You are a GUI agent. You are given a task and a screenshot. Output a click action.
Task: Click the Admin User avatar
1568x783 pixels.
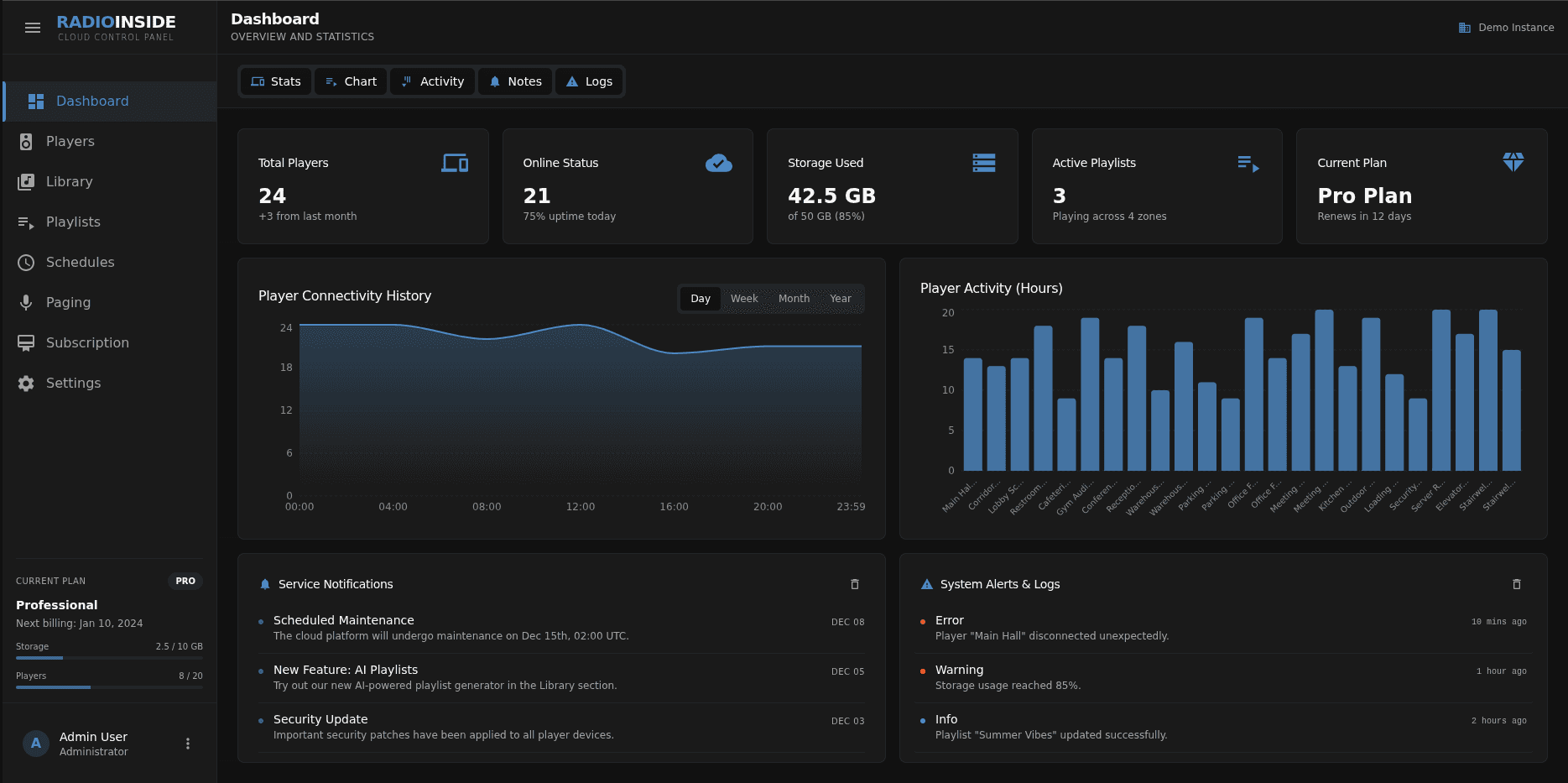[x=35, y=744]
